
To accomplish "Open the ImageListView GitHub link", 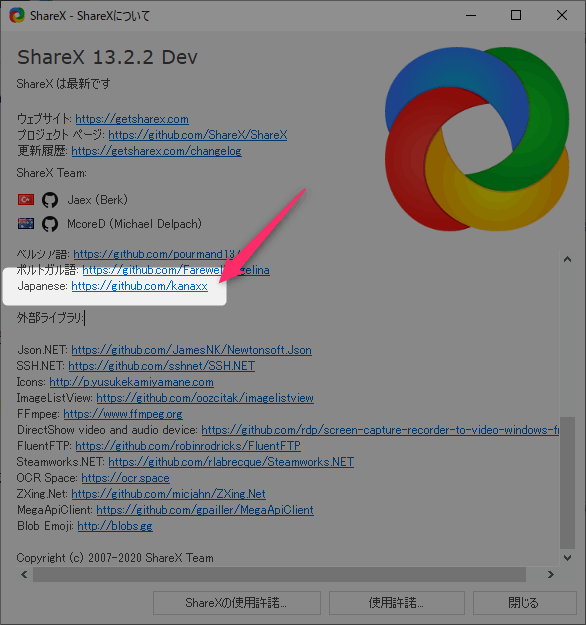I will [205, 398].
